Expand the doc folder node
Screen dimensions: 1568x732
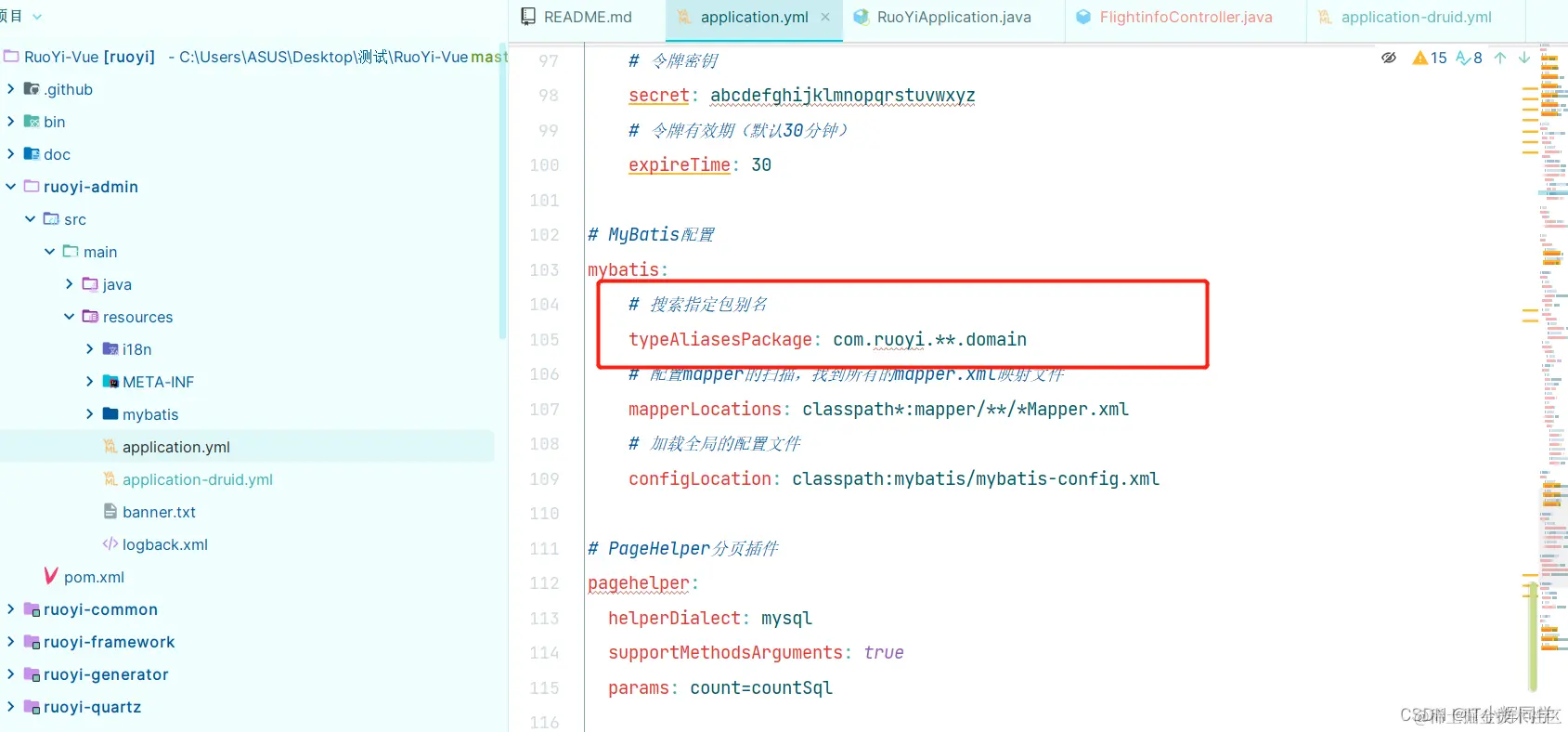tap(10, 154)
